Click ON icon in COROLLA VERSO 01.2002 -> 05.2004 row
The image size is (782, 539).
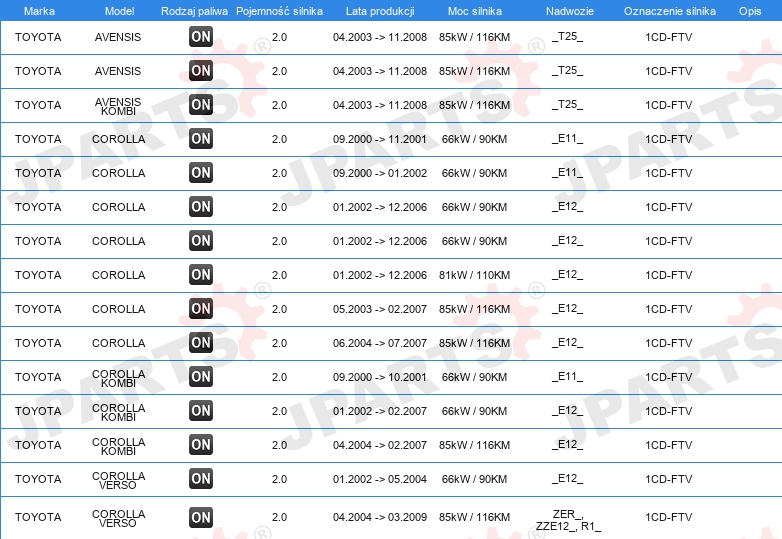pos(201,478)
